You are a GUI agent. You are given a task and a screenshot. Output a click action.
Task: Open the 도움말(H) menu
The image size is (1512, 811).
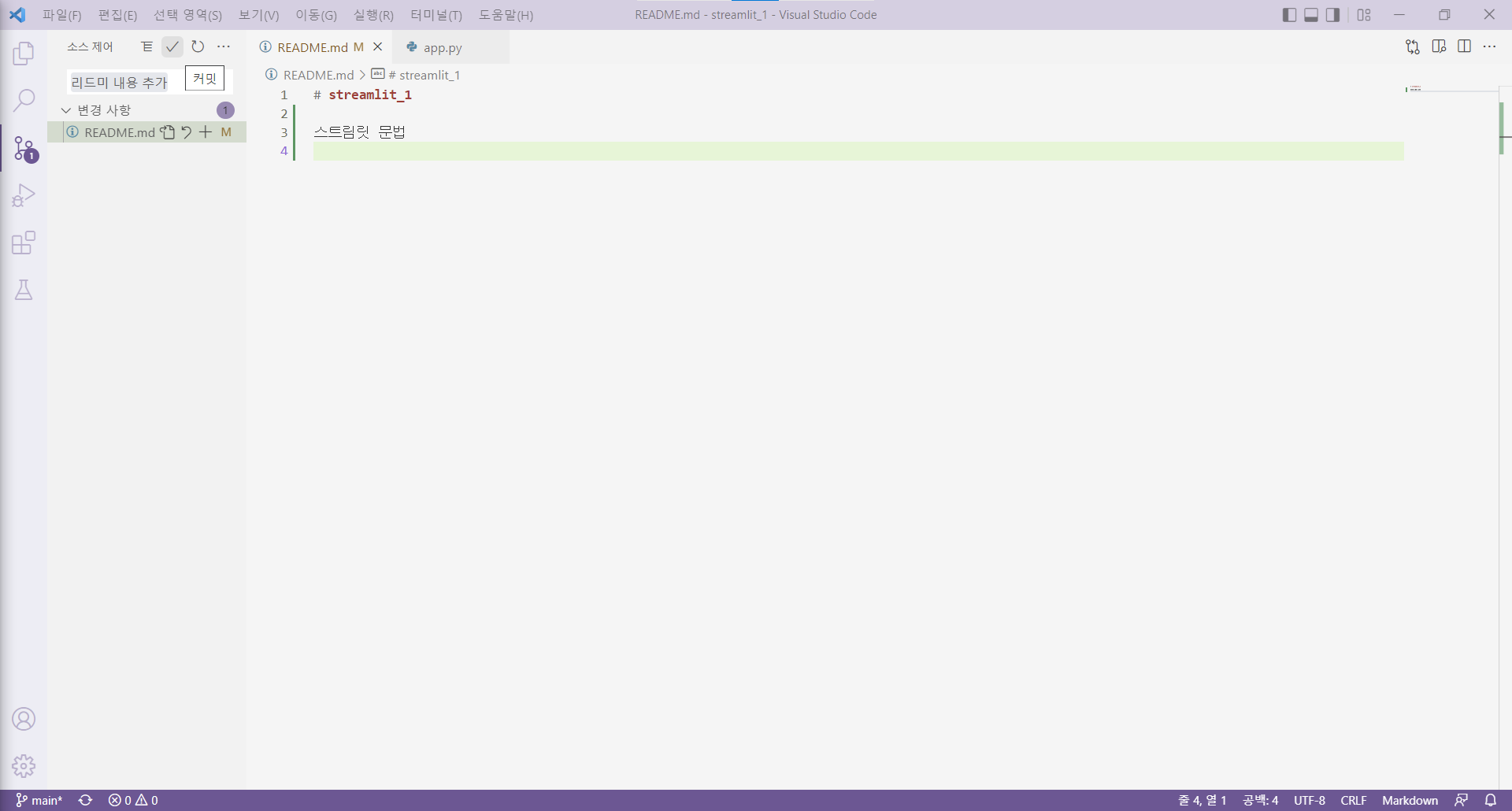(506, 15)
